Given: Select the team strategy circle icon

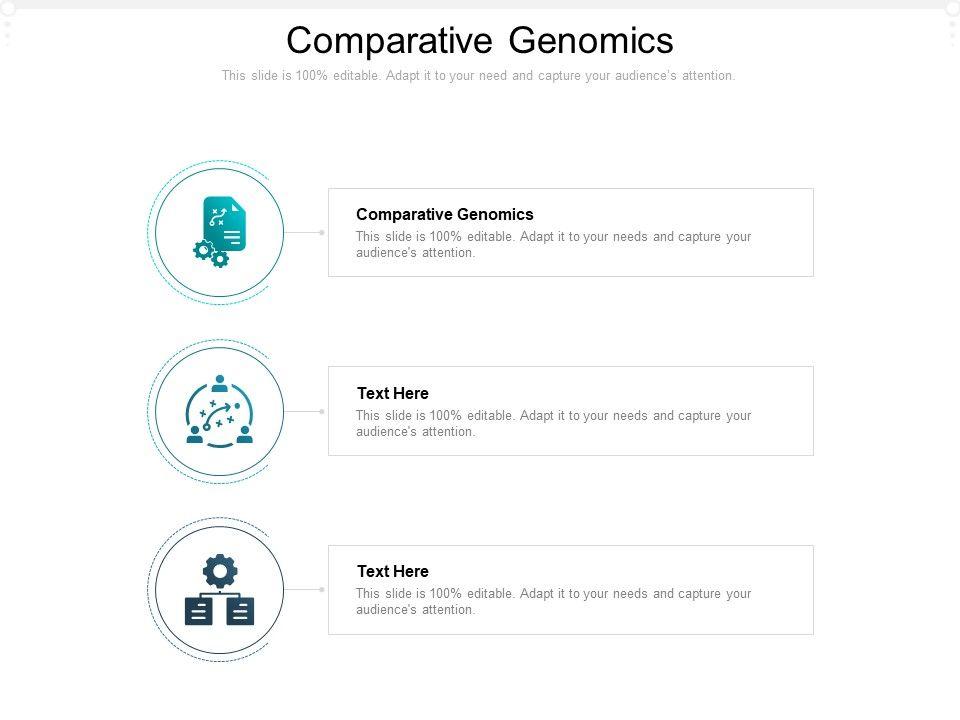Looking at the screenshot, I should 220,410.
